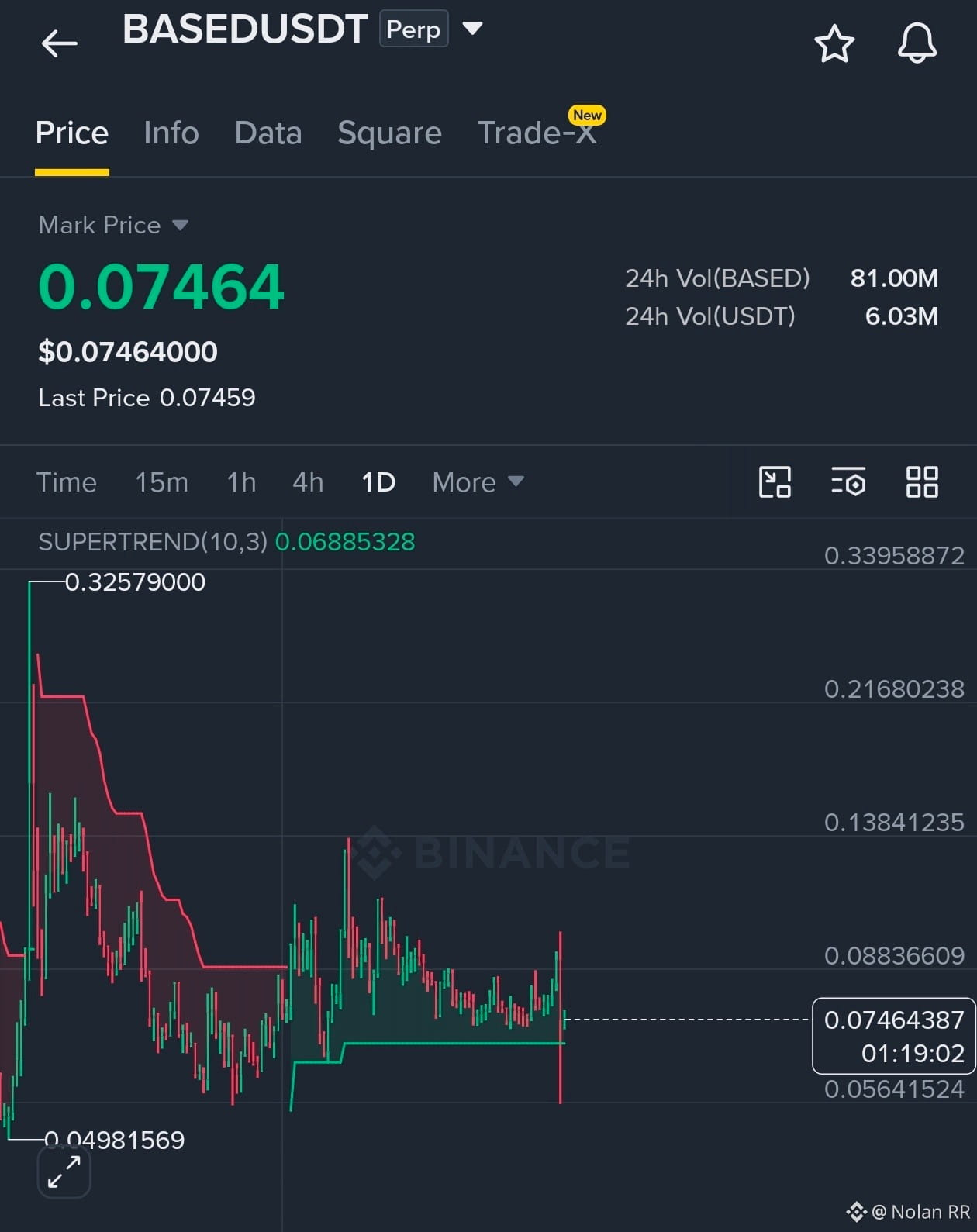Tap the BASEDUSDT pair title

[x=245, y=29]
